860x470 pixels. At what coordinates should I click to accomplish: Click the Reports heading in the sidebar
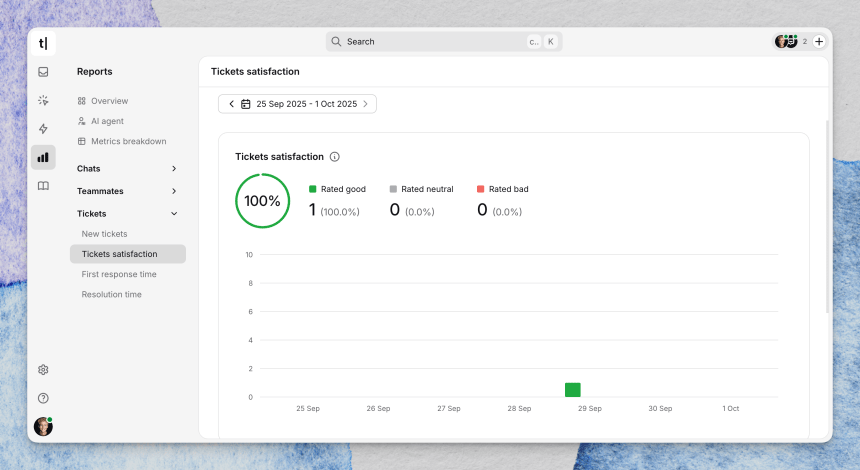pos(94,72)
